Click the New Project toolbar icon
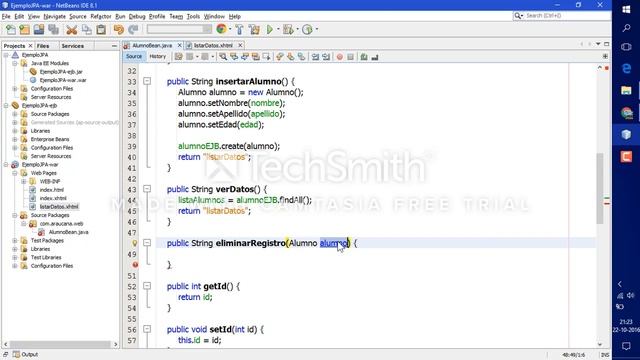640x360 pixels. (x=25, y=29)
